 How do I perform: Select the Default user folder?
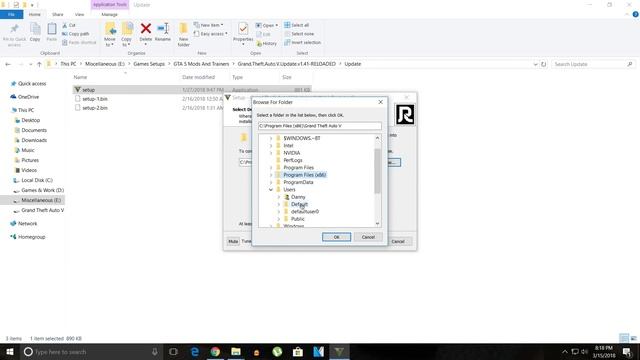click(x=299, y=204)
